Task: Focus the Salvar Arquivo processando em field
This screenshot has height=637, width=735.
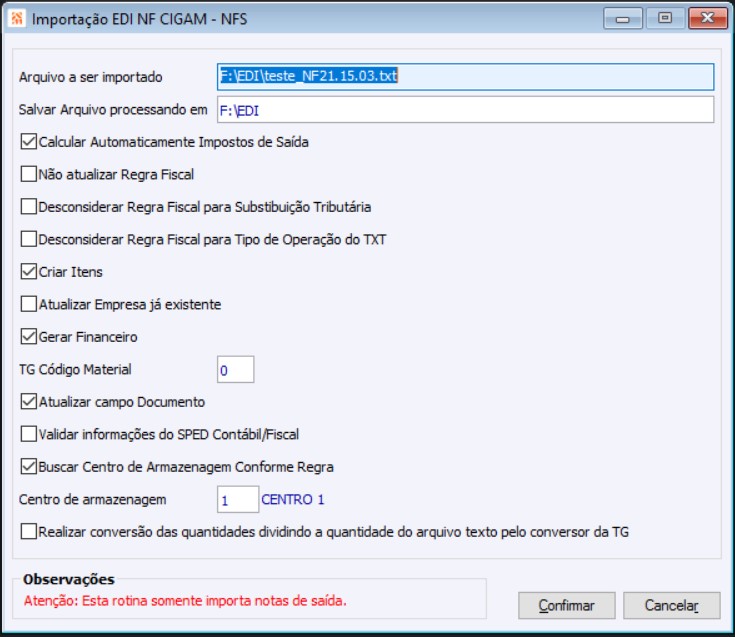Action: point(465,109)
